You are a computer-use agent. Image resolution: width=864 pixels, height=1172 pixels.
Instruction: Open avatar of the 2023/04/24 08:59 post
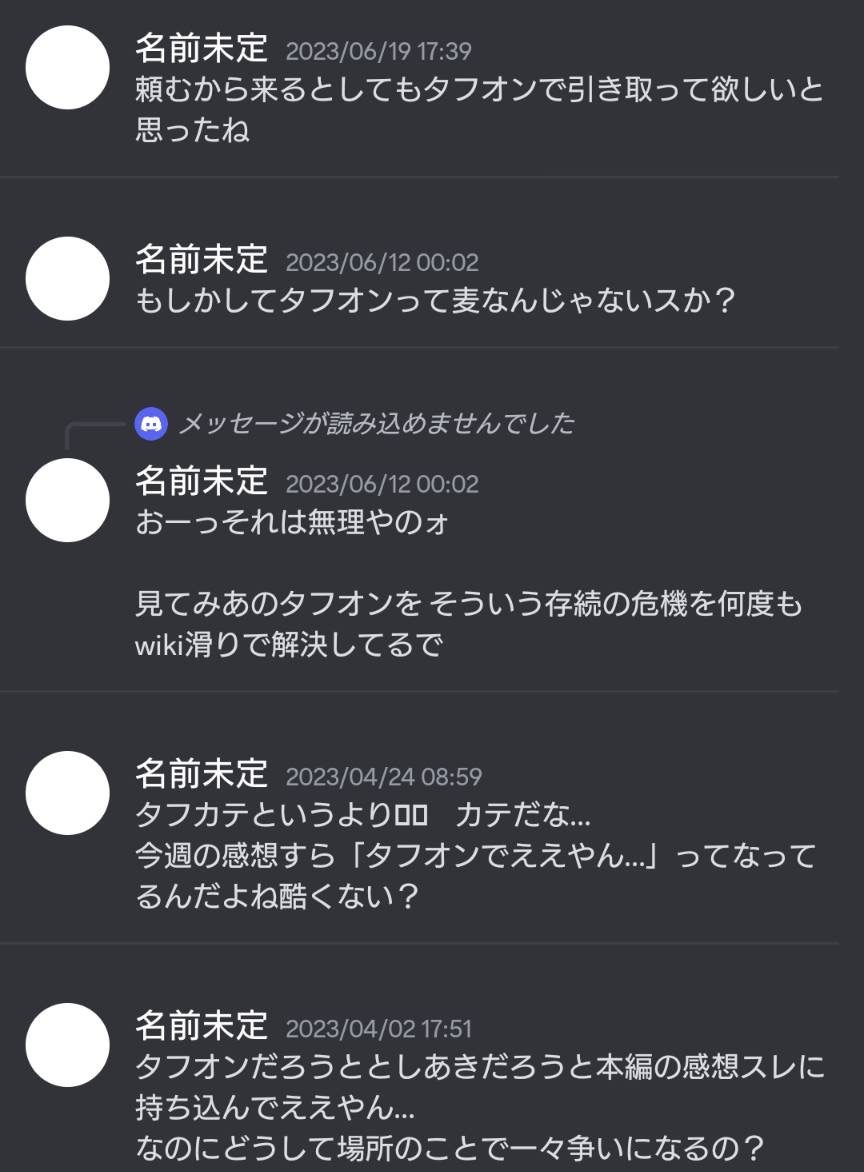(x=67, y=793)
